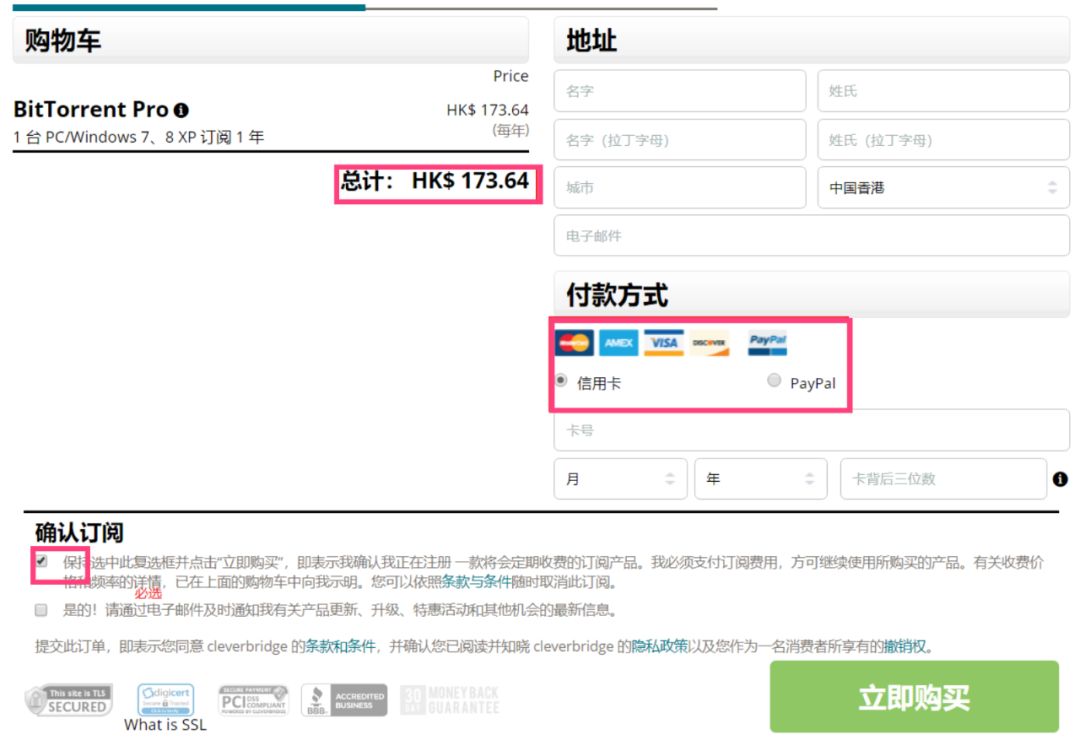Viewport: 1080px width, 740px height.
Task: Click the Buy Now (立即购买) button
Action: (x=914, y=697)
